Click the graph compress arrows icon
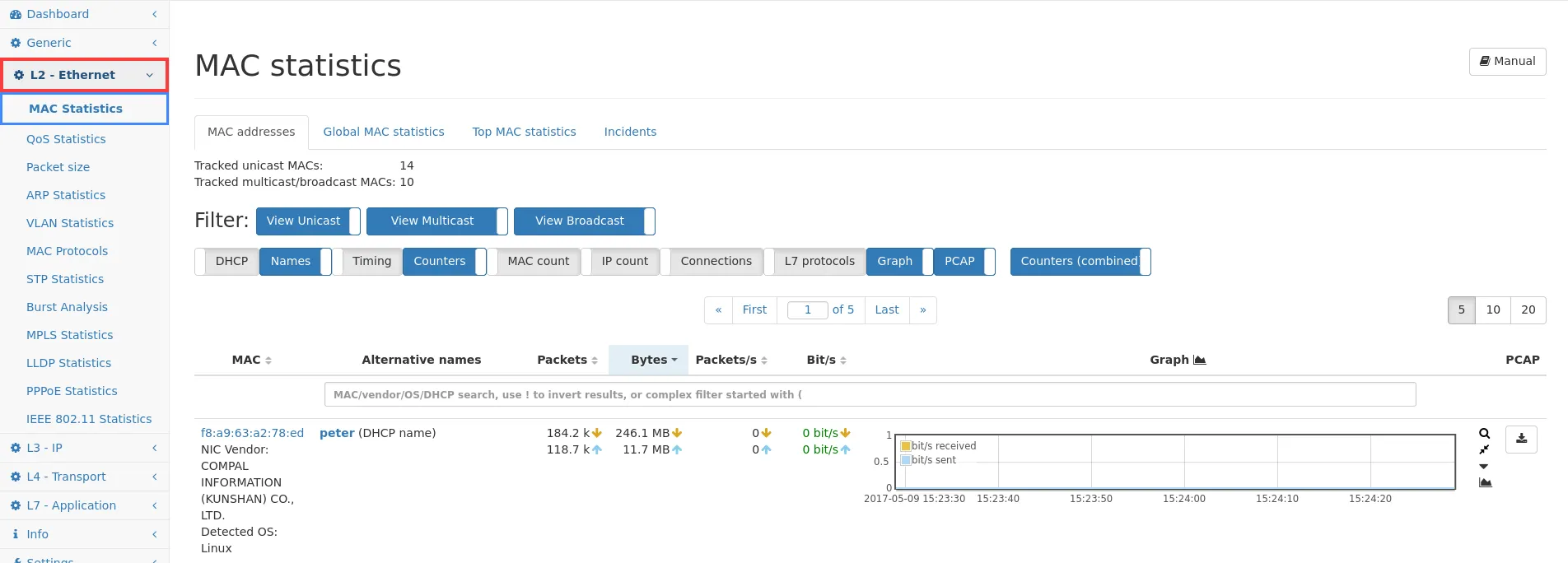The width and height of the screenshot is (1568, 563). tap(1484, 449)
